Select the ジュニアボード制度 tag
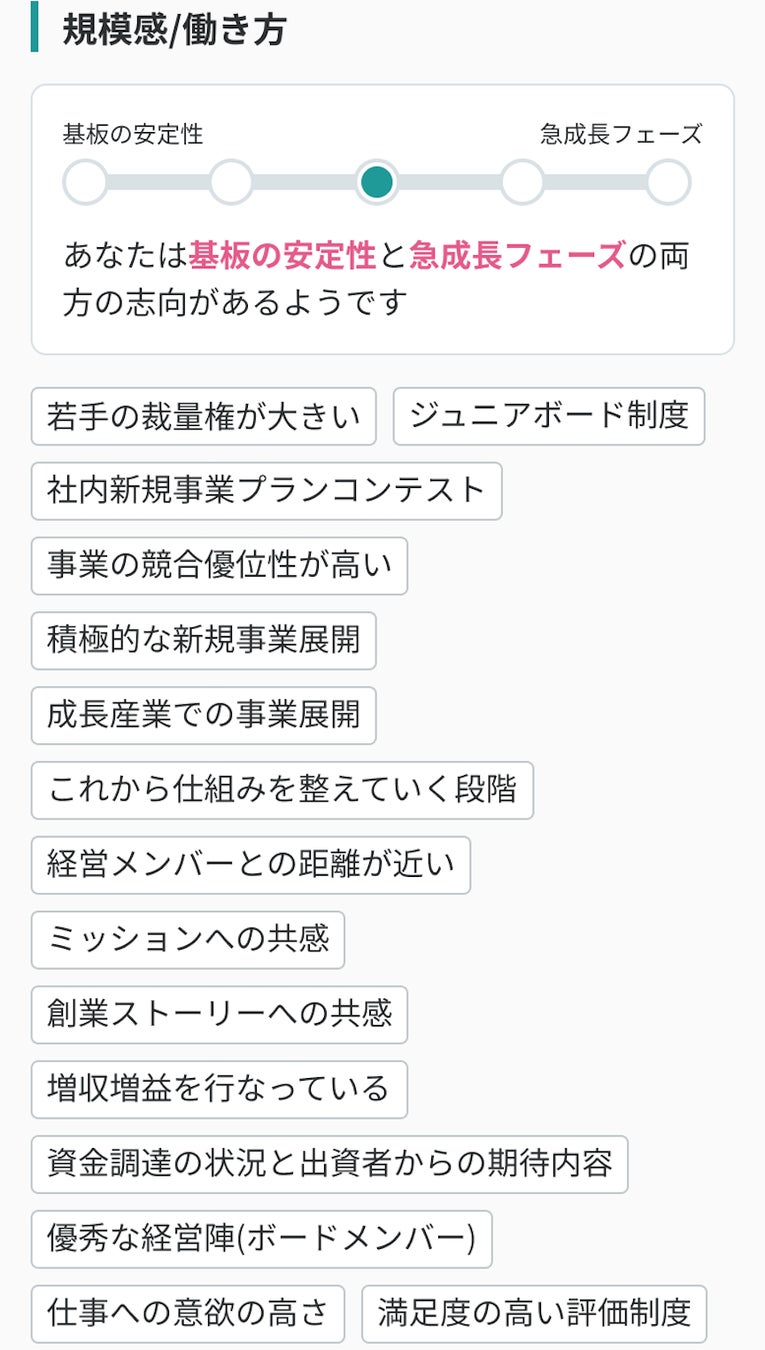765x1350 pixels. (x=549, y=416)
